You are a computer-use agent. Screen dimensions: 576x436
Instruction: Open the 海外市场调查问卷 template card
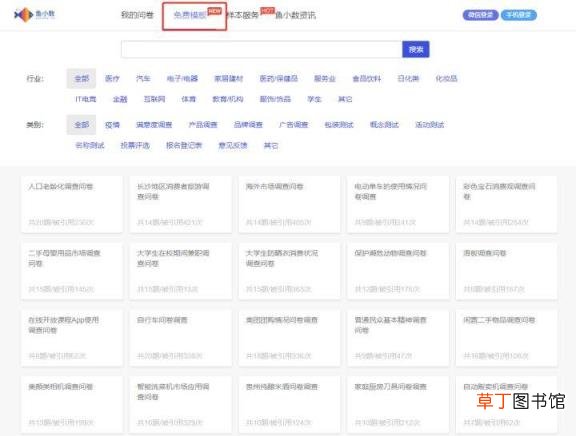tap(289, 204)
